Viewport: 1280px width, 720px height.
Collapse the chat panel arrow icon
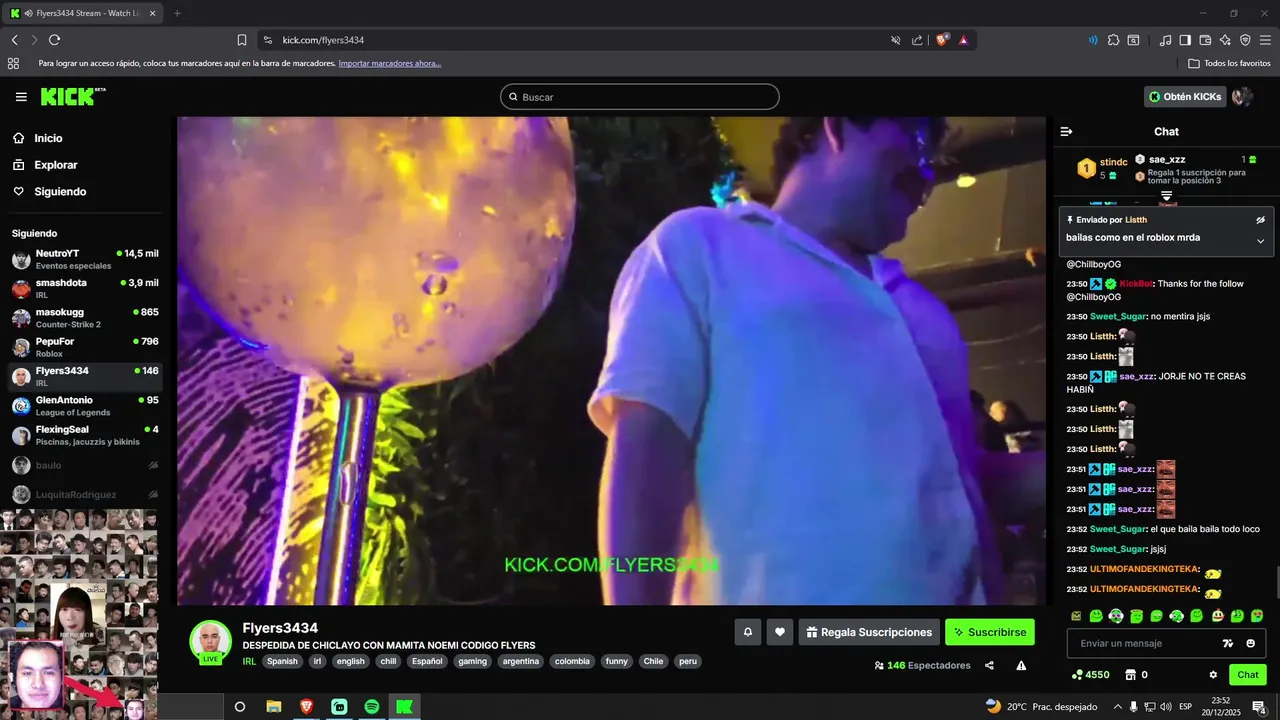point(1067,131)
